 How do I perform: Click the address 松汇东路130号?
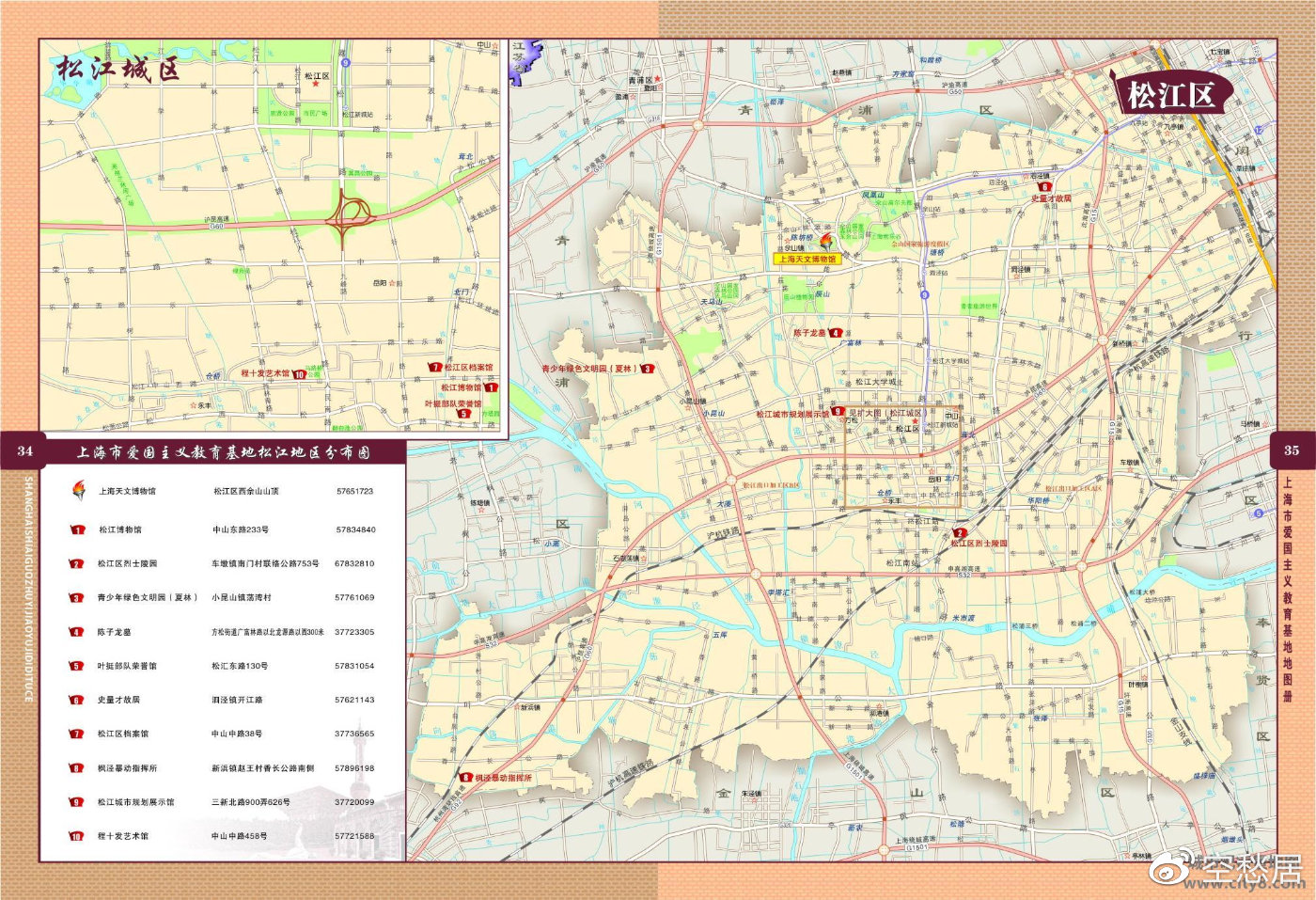(x=240, y=666)
